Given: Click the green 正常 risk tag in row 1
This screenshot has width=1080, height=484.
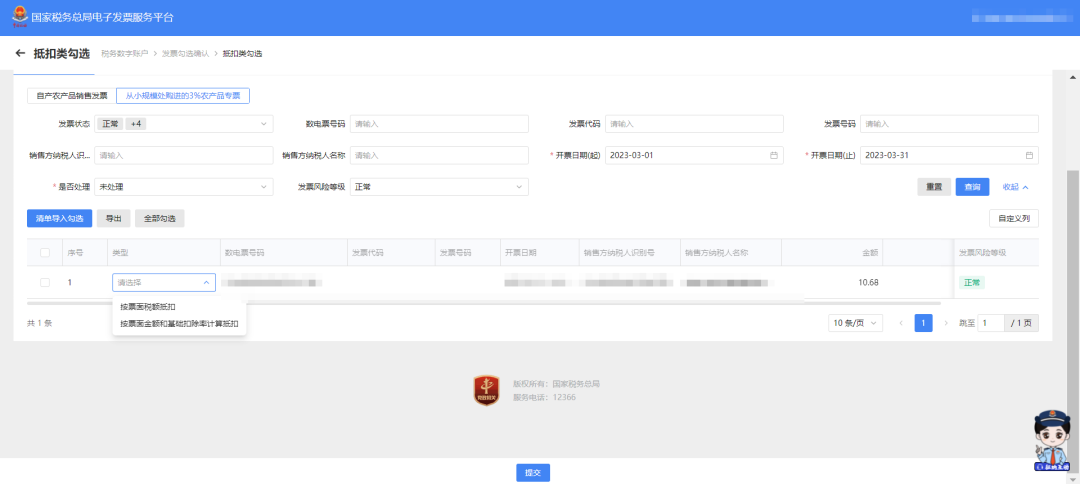Looking at the screenshot, I should pos(972,282).
